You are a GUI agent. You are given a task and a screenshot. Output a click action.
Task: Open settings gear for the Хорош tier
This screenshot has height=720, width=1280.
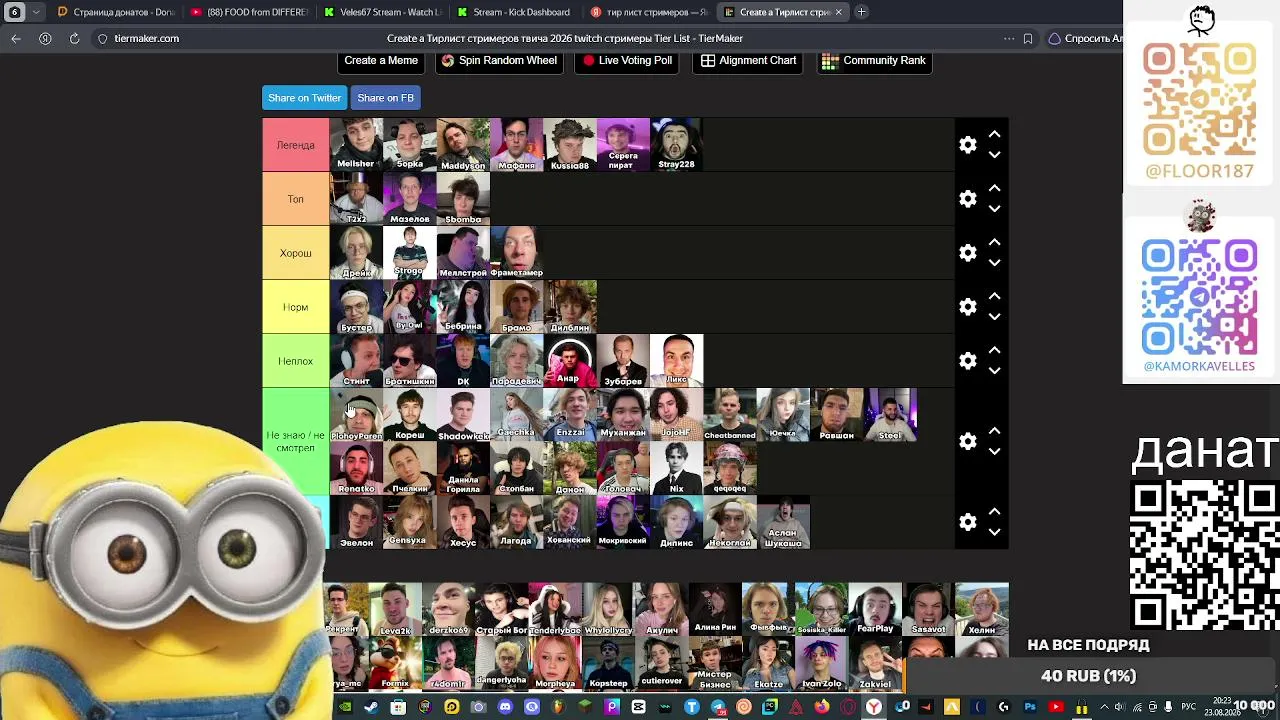(968, 253)
